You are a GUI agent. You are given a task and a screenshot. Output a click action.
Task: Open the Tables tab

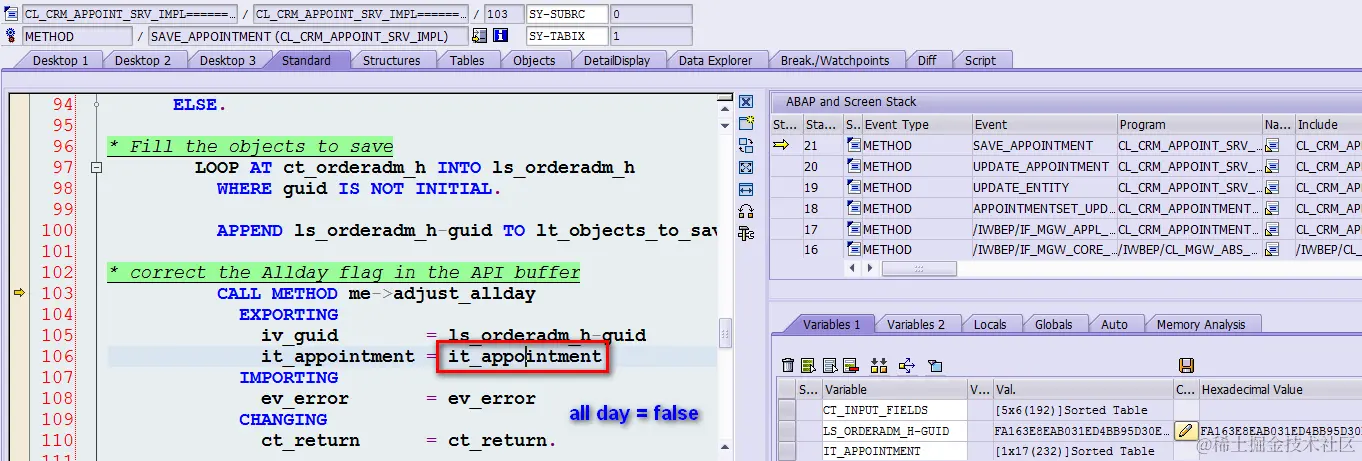[467, 60]
